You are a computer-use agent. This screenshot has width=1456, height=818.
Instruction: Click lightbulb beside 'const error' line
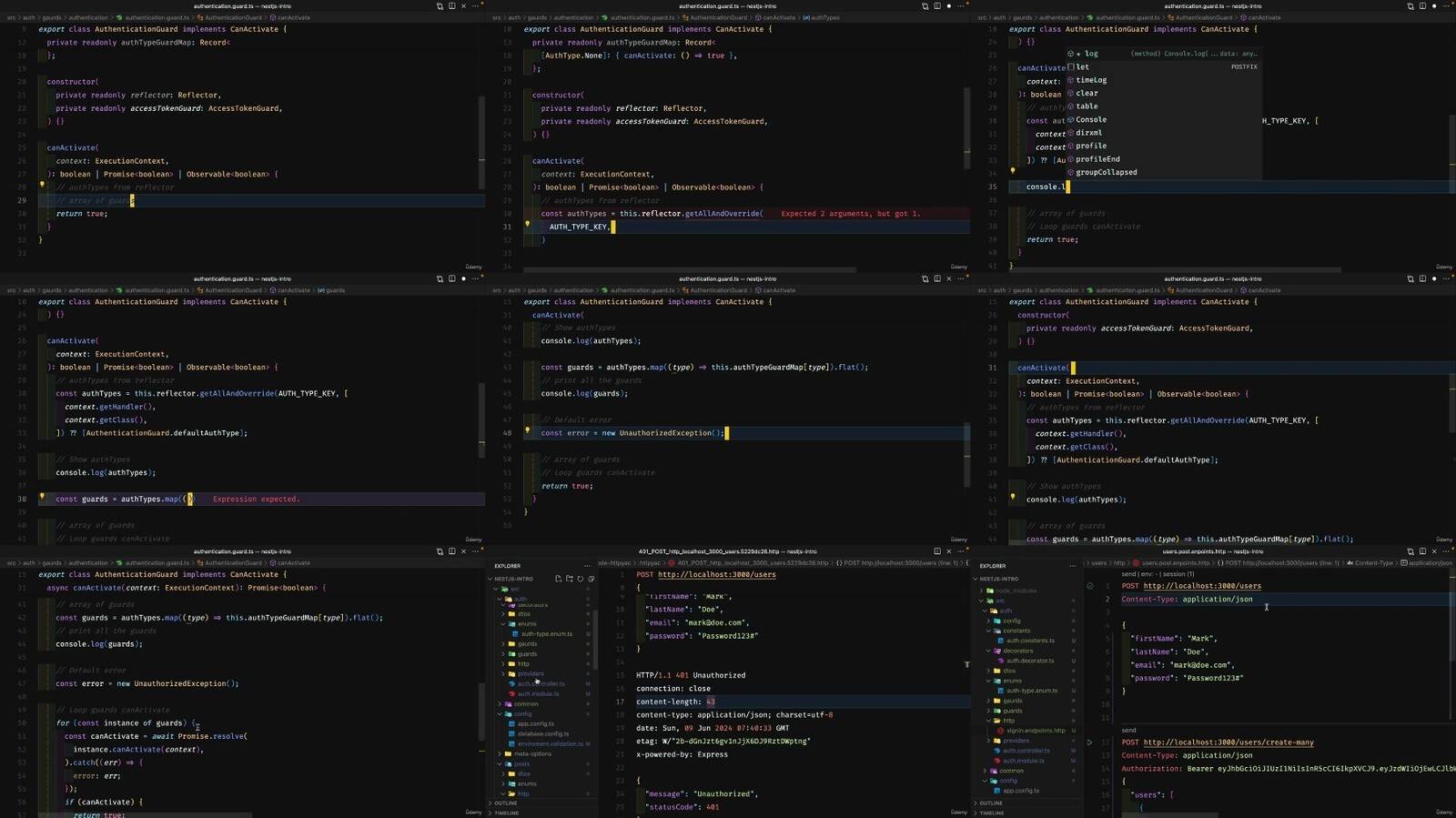pyautogui.click(x=527, y=432)
